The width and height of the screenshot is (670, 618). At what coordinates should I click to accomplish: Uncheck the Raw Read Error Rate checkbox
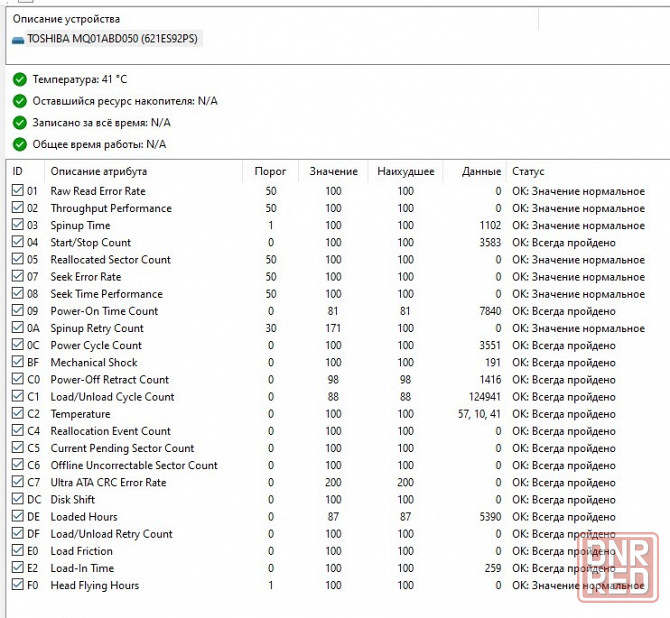click(x=17, y=191)
